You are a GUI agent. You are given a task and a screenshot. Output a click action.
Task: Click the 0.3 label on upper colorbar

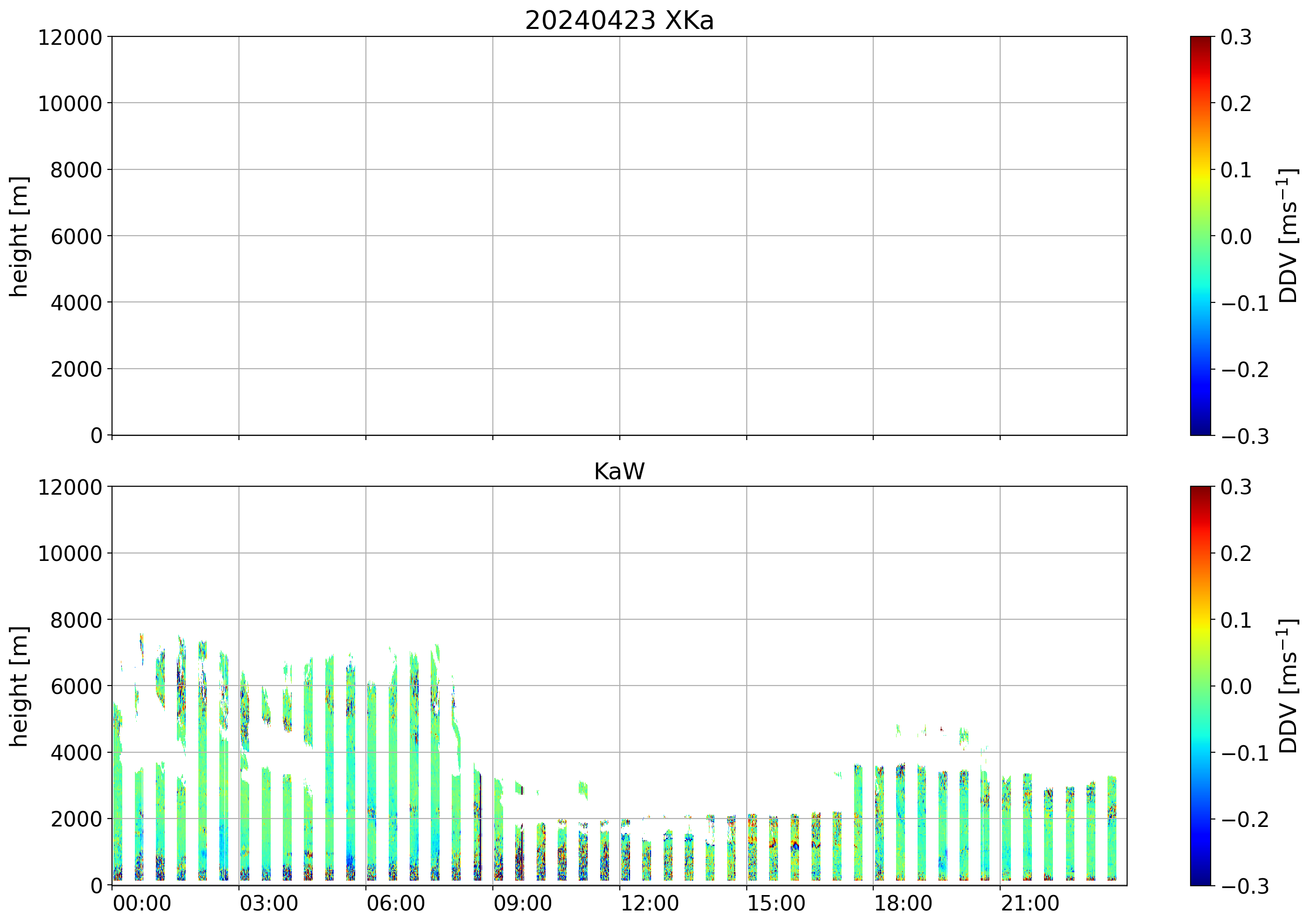click(1236, 38)
